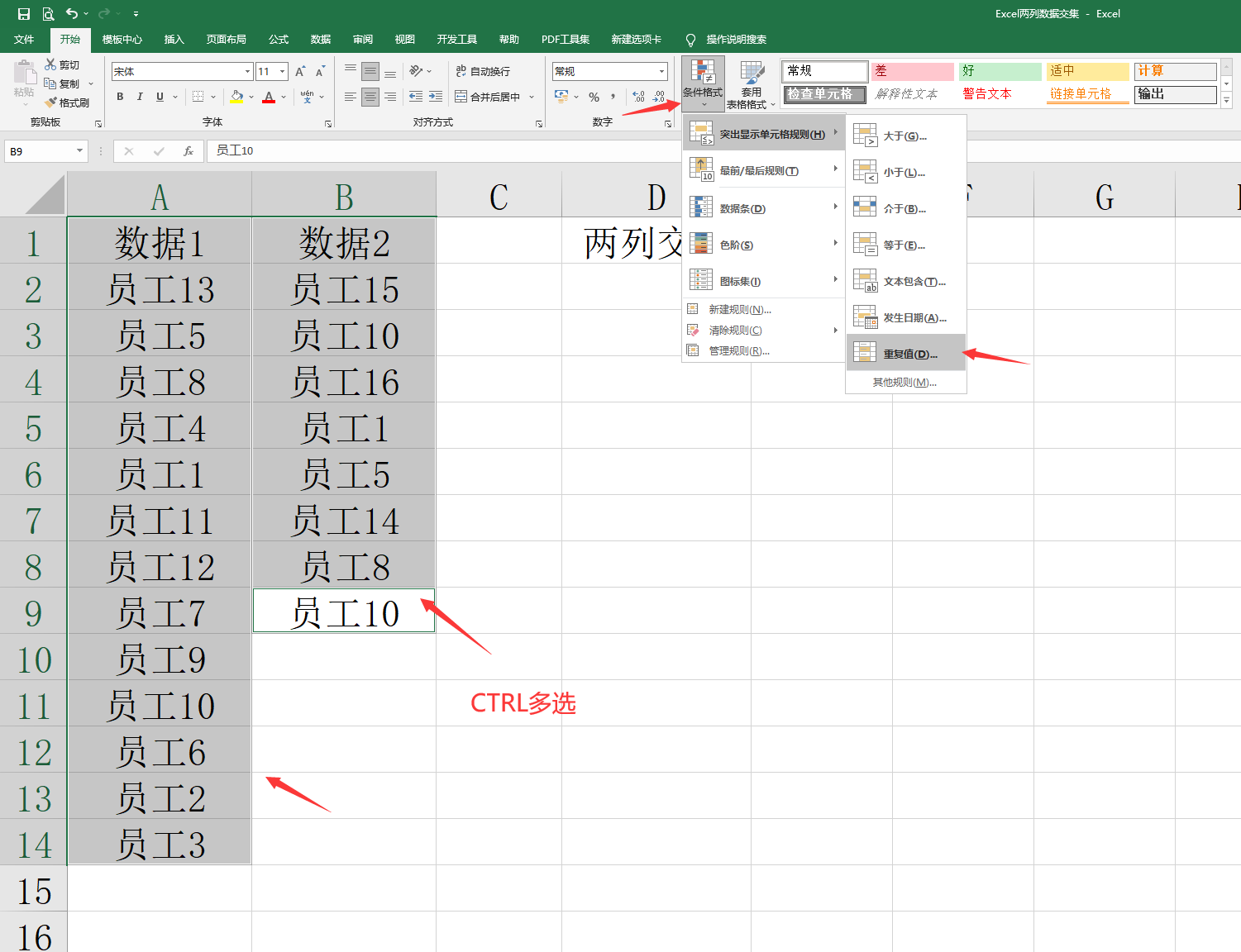Click 管理规则 manage rules
Screen dimensions: 1241x952
click(764, 350)
